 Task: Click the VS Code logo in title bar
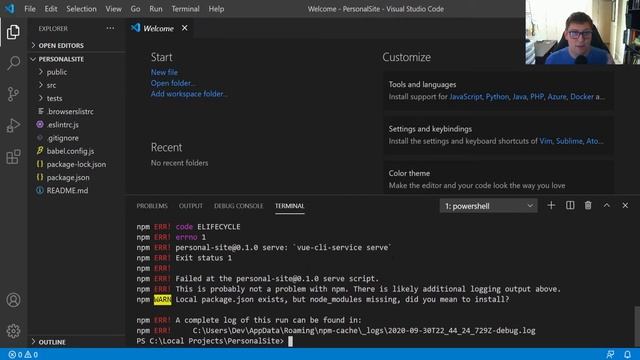tap(9, 8)
